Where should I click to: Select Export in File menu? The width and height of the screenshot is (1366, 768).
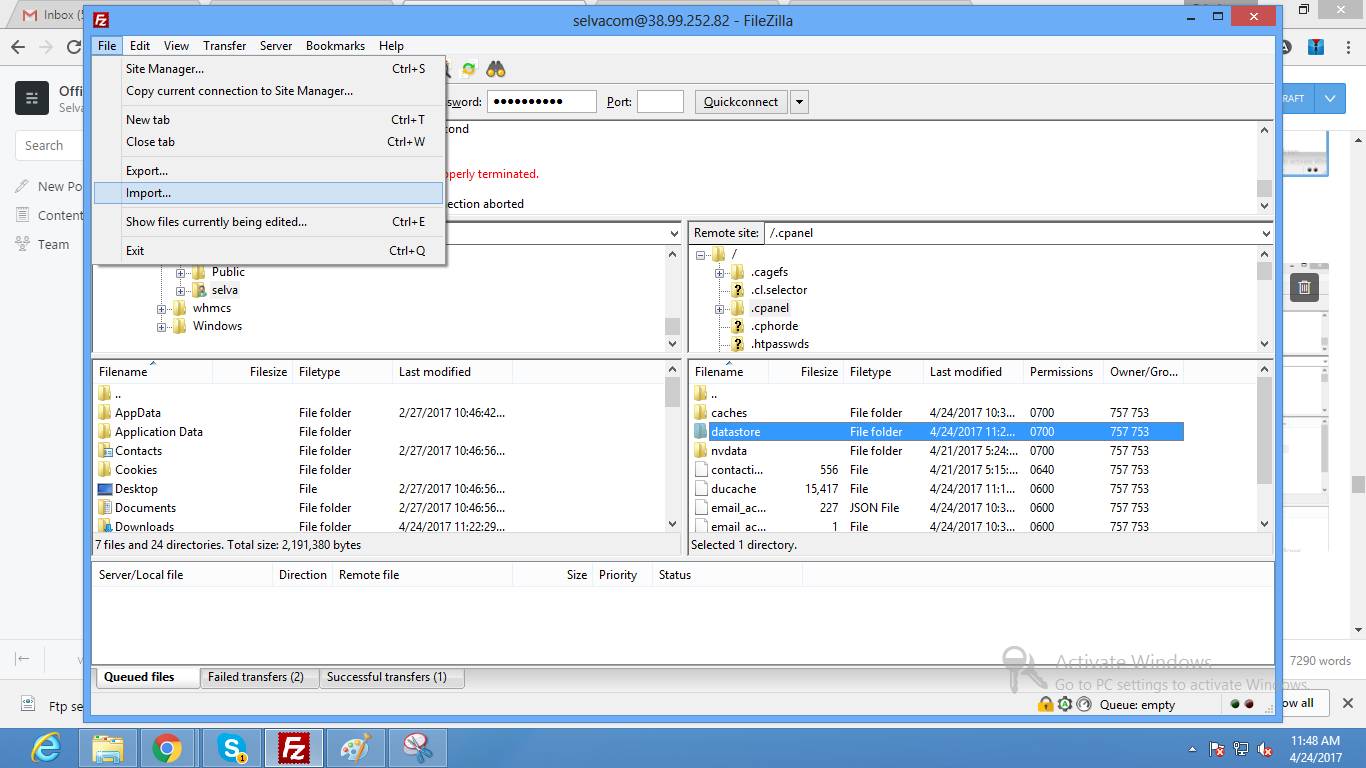[x=268, y=171]
